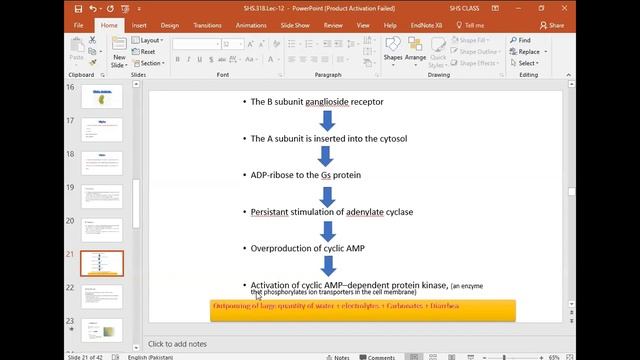Toggle Italic formatting
640x360 pixels.
point(189,60)
